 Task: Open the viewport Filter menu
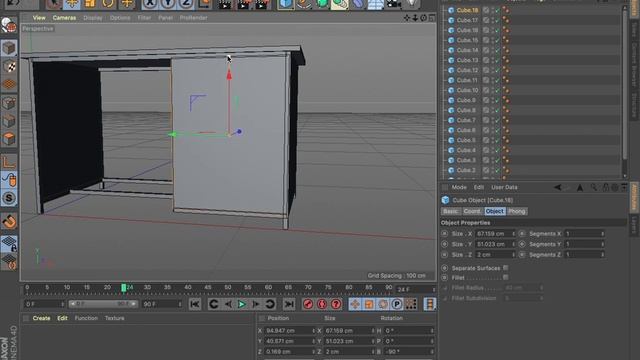[x=144, y=18]
